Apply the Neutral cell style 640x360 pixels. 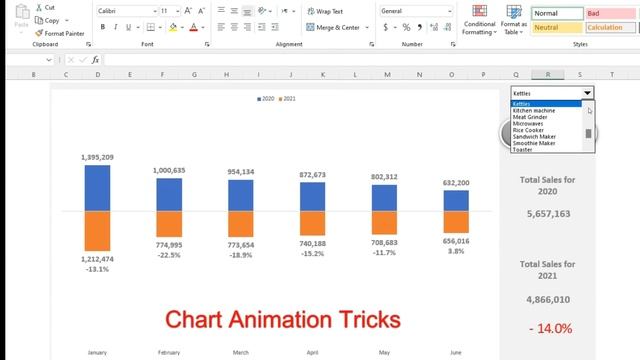click(557, 27)
